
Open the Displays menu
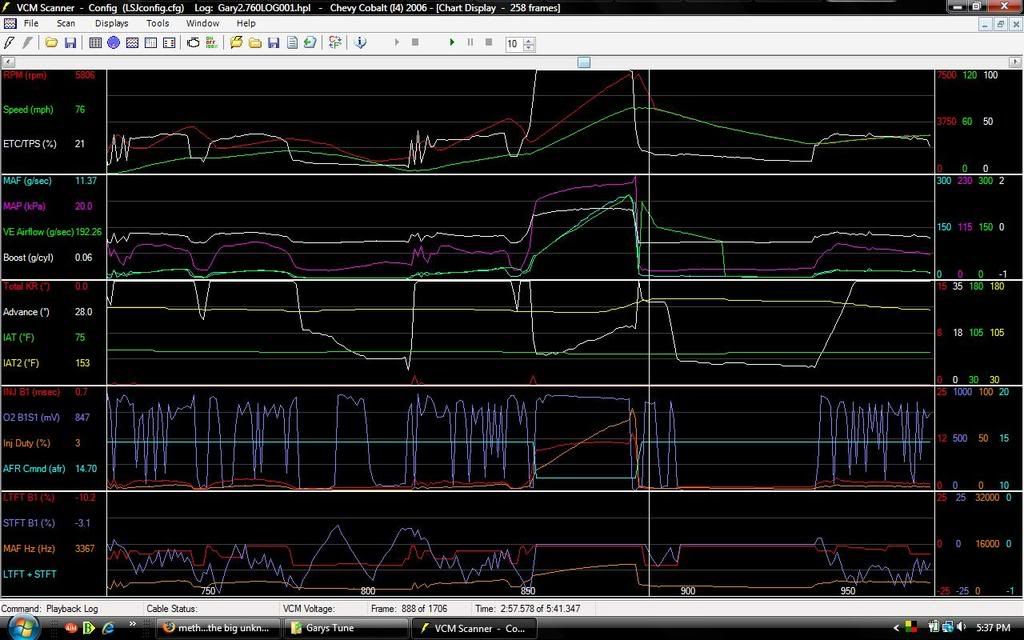tap(111, 22)
